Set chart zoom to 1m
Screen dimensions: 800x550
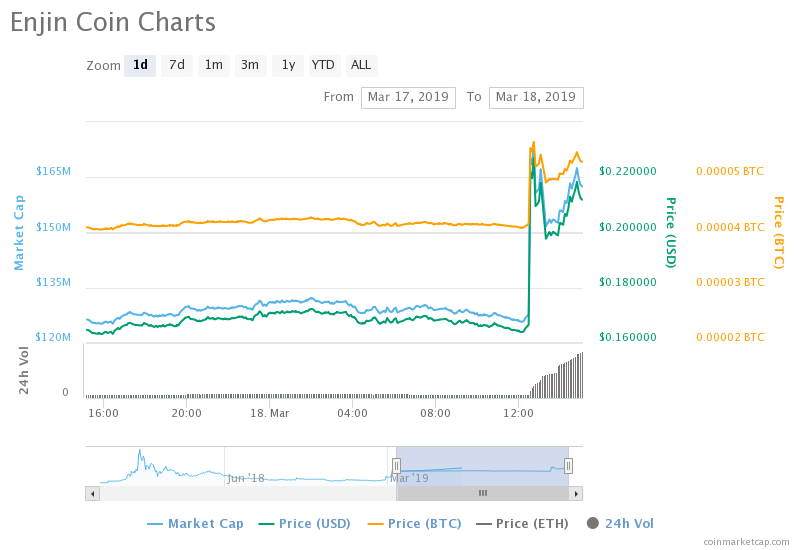(214, 65)
